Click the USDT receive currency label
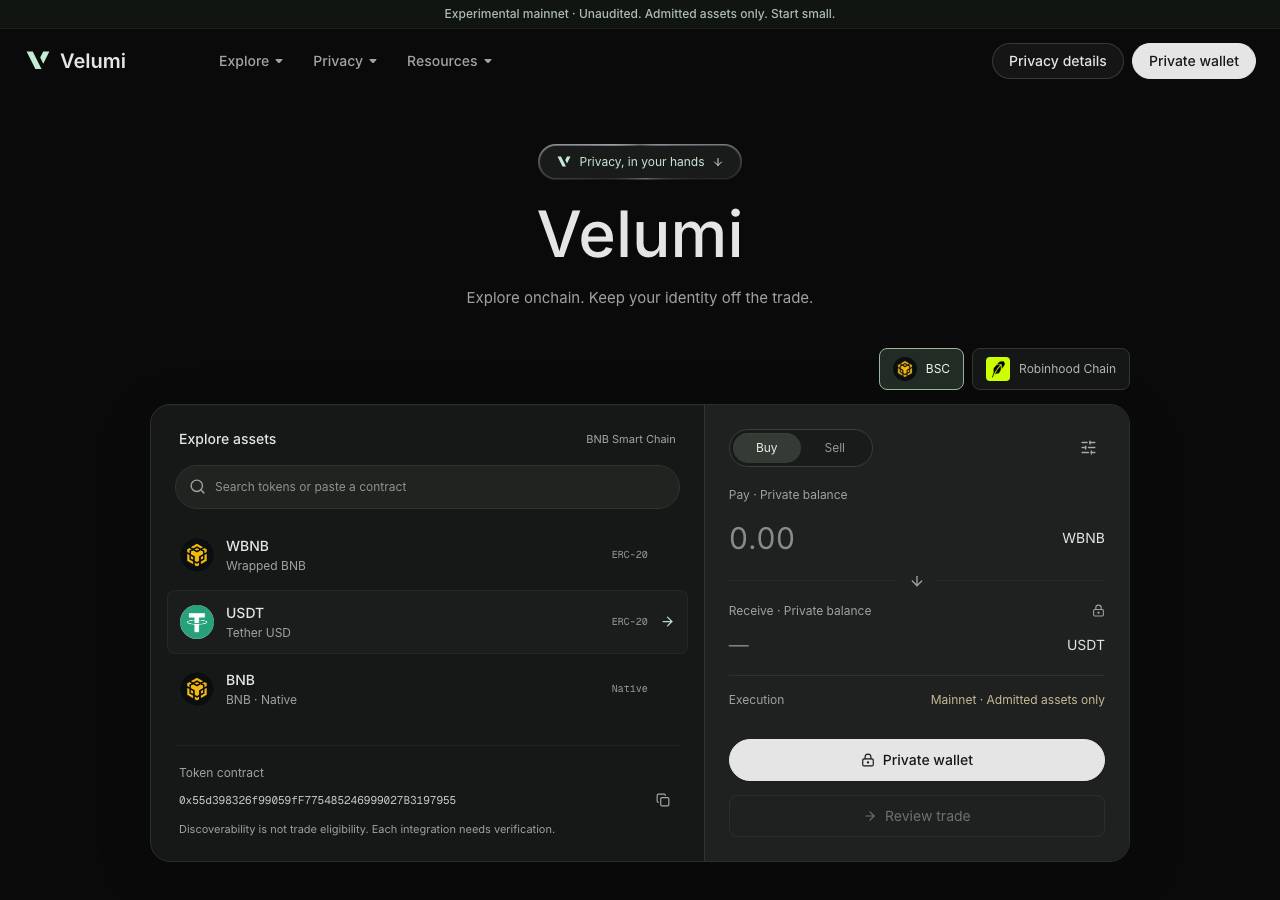Image resolution: width=1280 pixels, height=900 pixels. click(1086, 645)
